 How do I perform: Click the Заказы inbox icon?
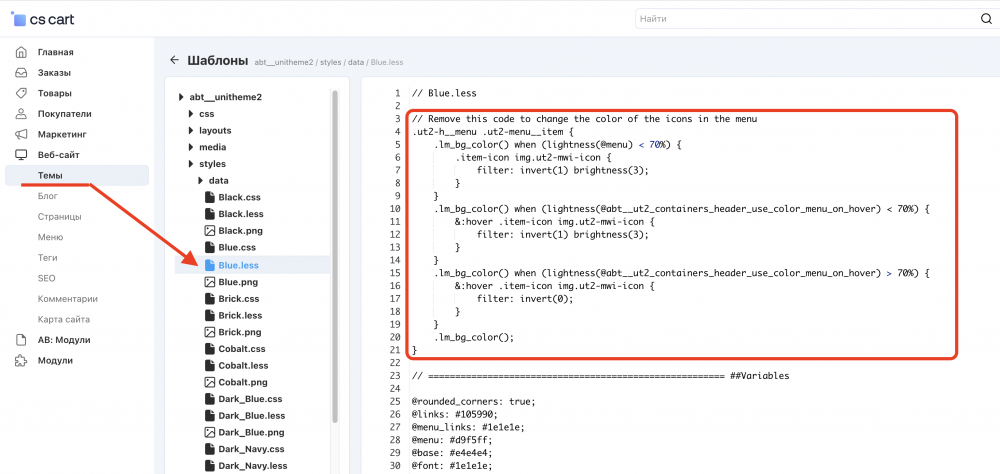click(21, 73)
